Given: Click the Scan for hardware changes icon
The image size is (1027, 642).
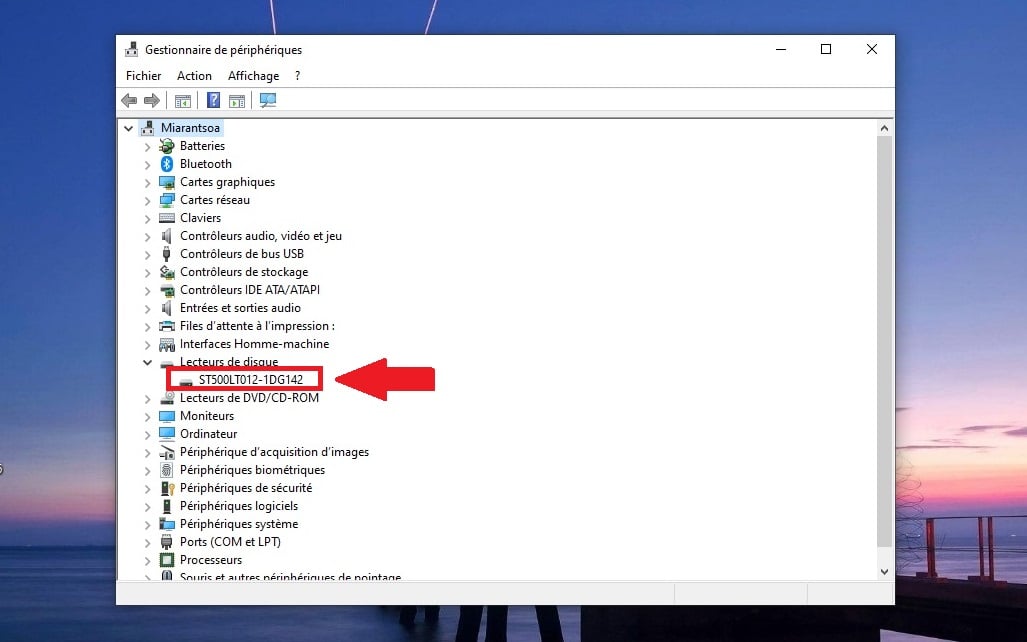Looking at the screenshot, I should click(267, 100).
